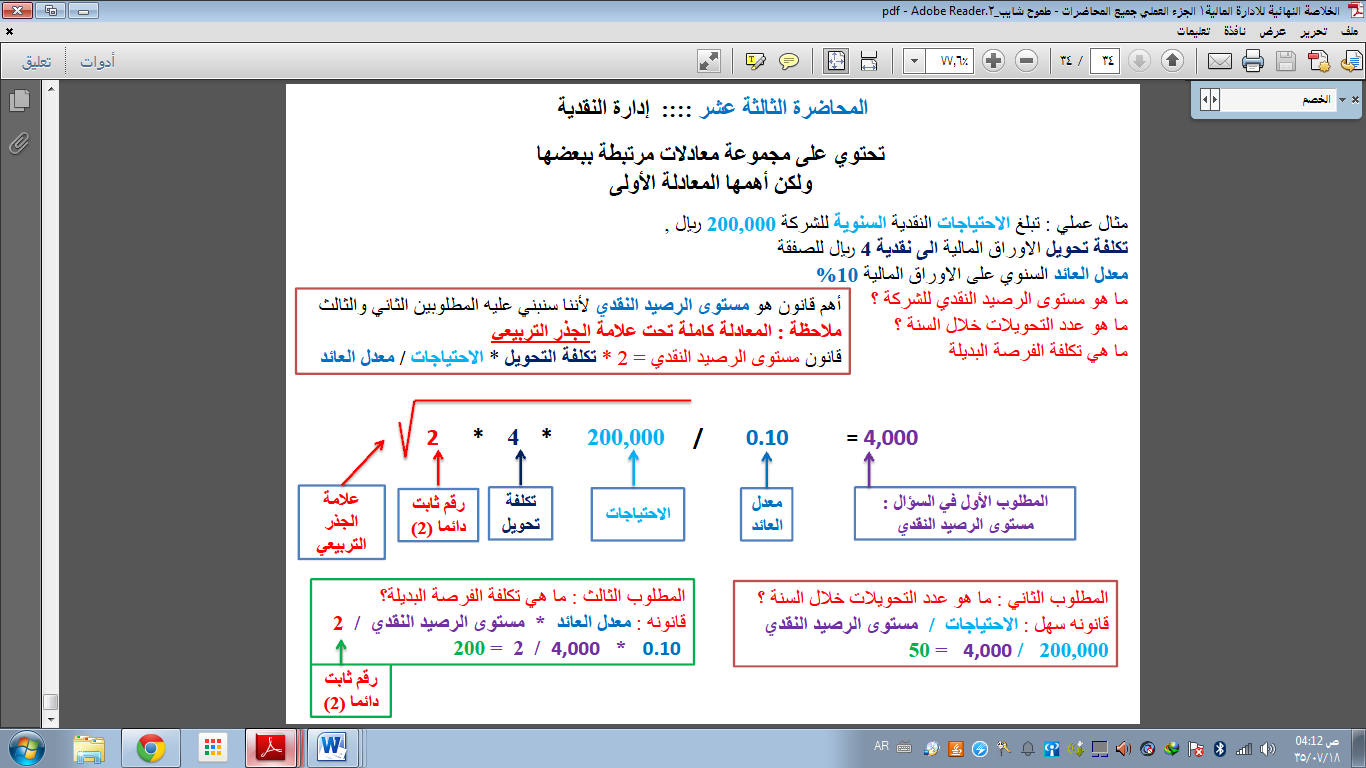This screenshot has height=768, width=1366.
Task: Print the document using the printer icon
Action: [1252, 61]
